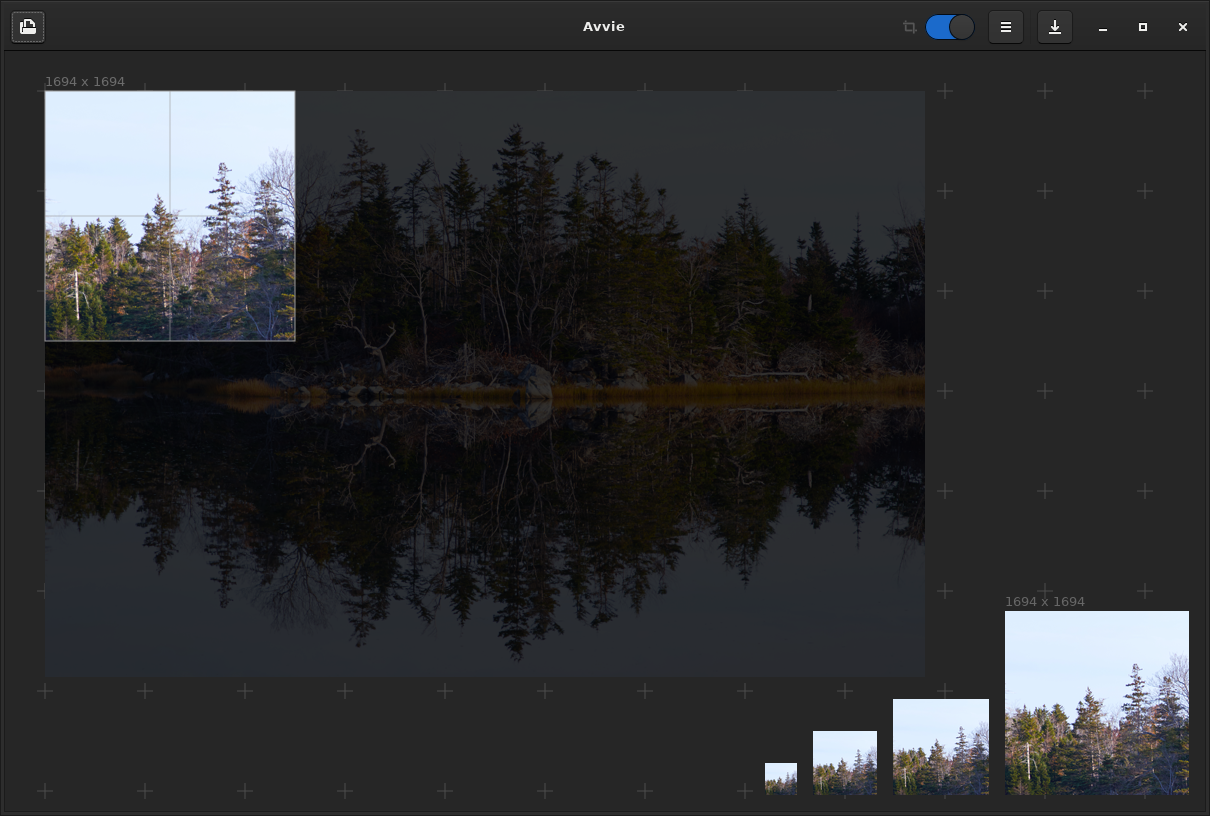Click the 1694 x 1694 label above large preview
This screenshot has width=1210, height=816.
pos(1045,602)
